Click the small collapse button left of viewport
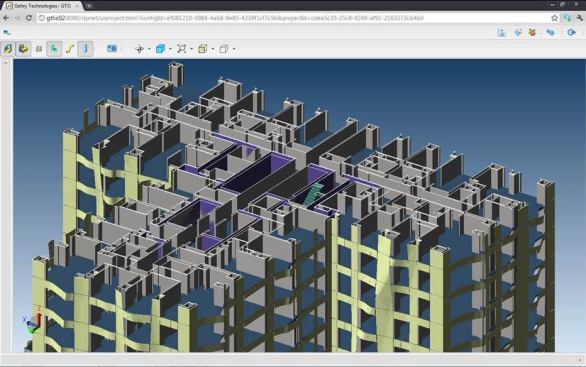Screen dimensions: 586x367 coord(6,63)
